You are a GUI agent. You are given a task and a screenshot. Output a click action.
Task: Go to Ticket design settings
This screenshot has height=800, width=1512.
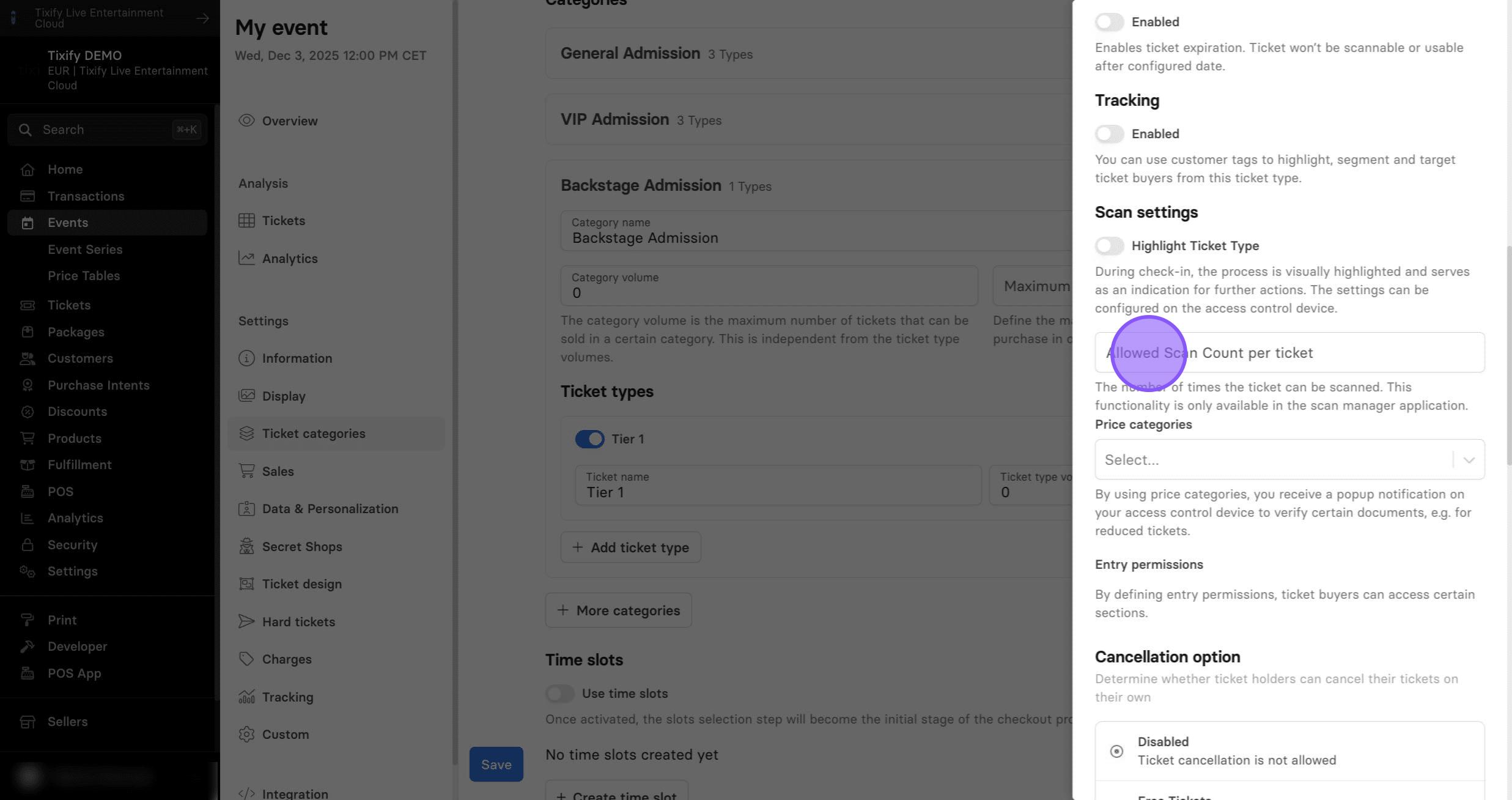pyautogui.click(x=336, y=584)
